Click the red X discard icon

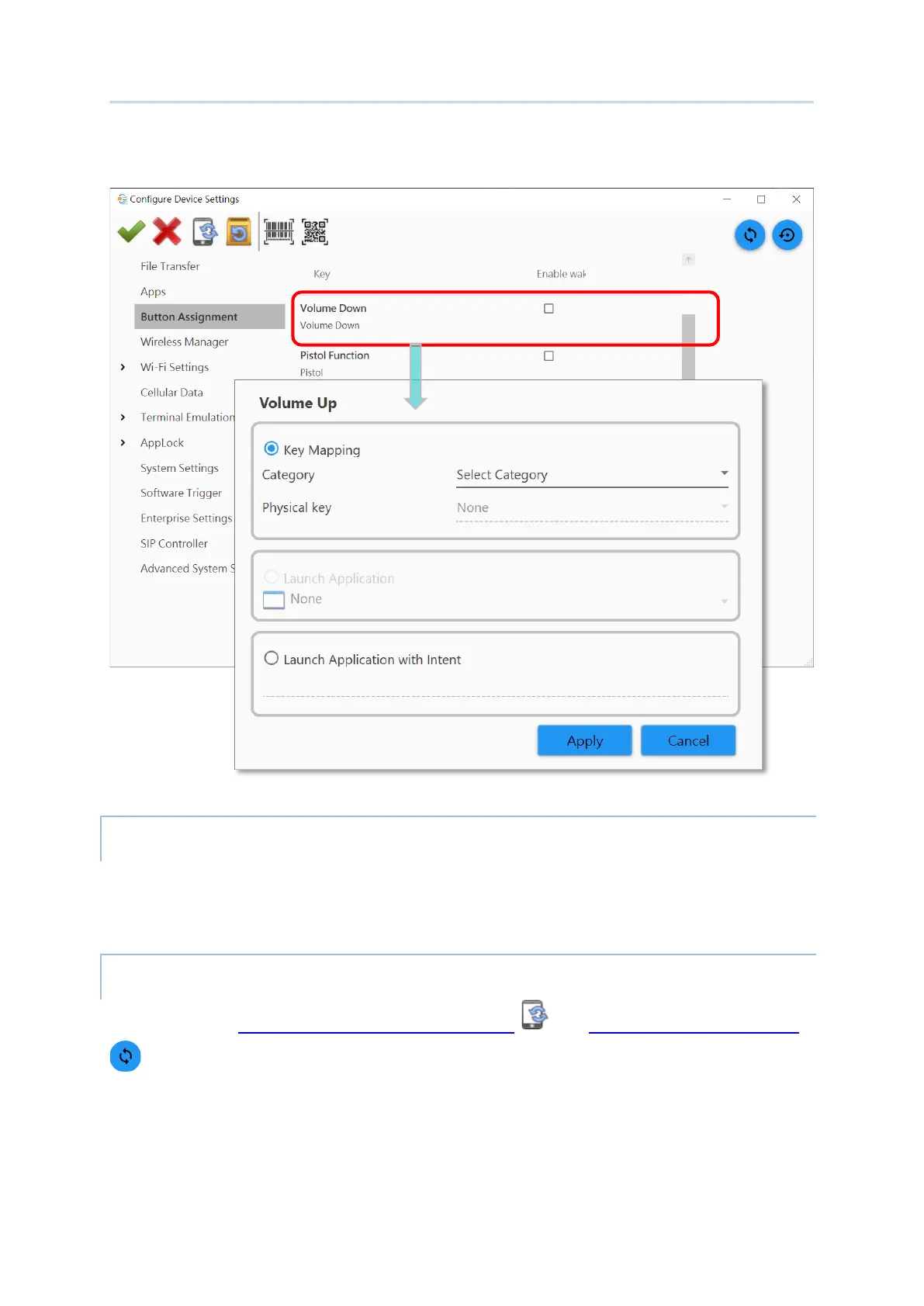pos(167,231)
